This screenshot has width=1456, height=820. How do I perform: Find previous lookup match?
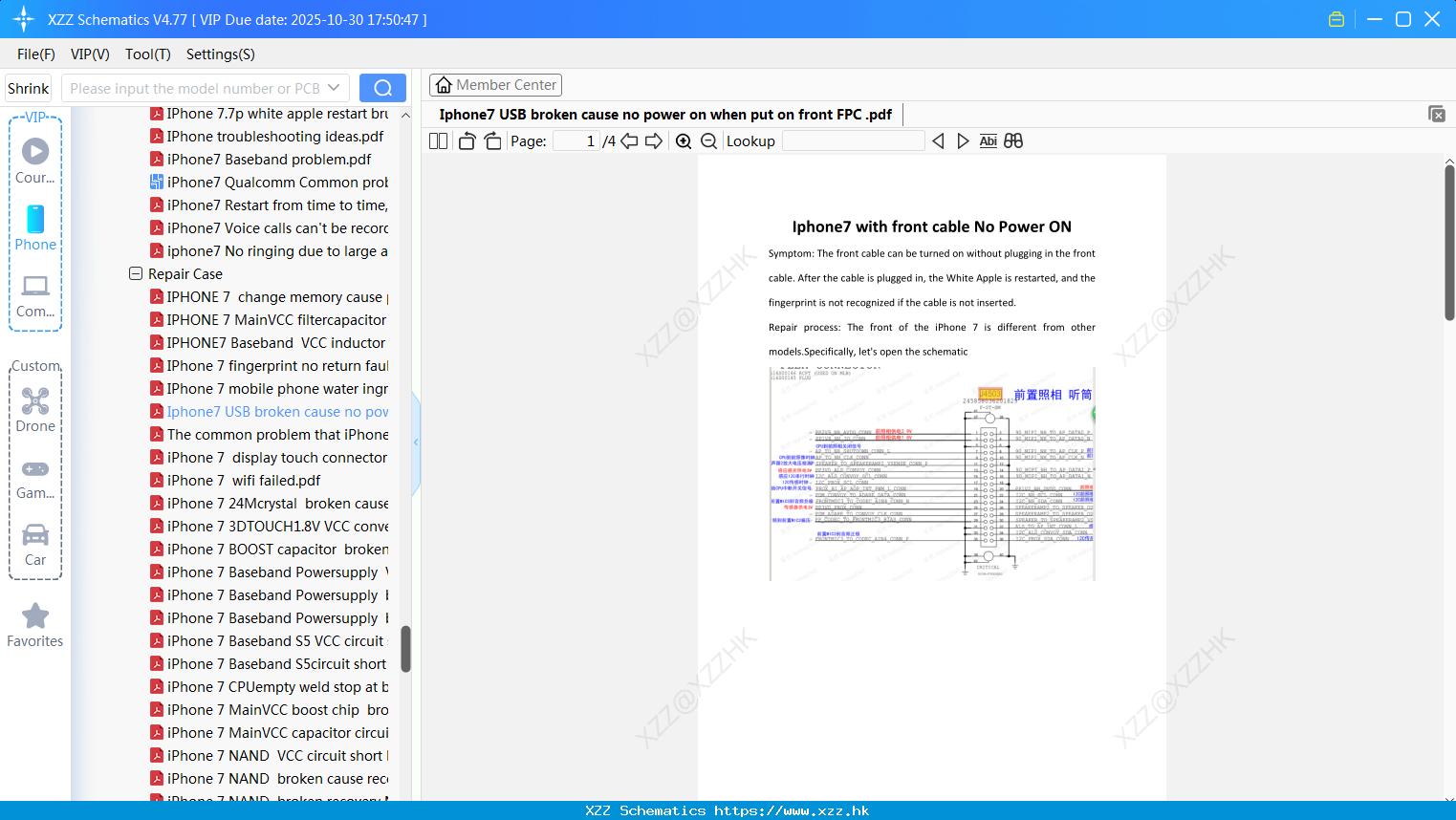click(938, 141)
